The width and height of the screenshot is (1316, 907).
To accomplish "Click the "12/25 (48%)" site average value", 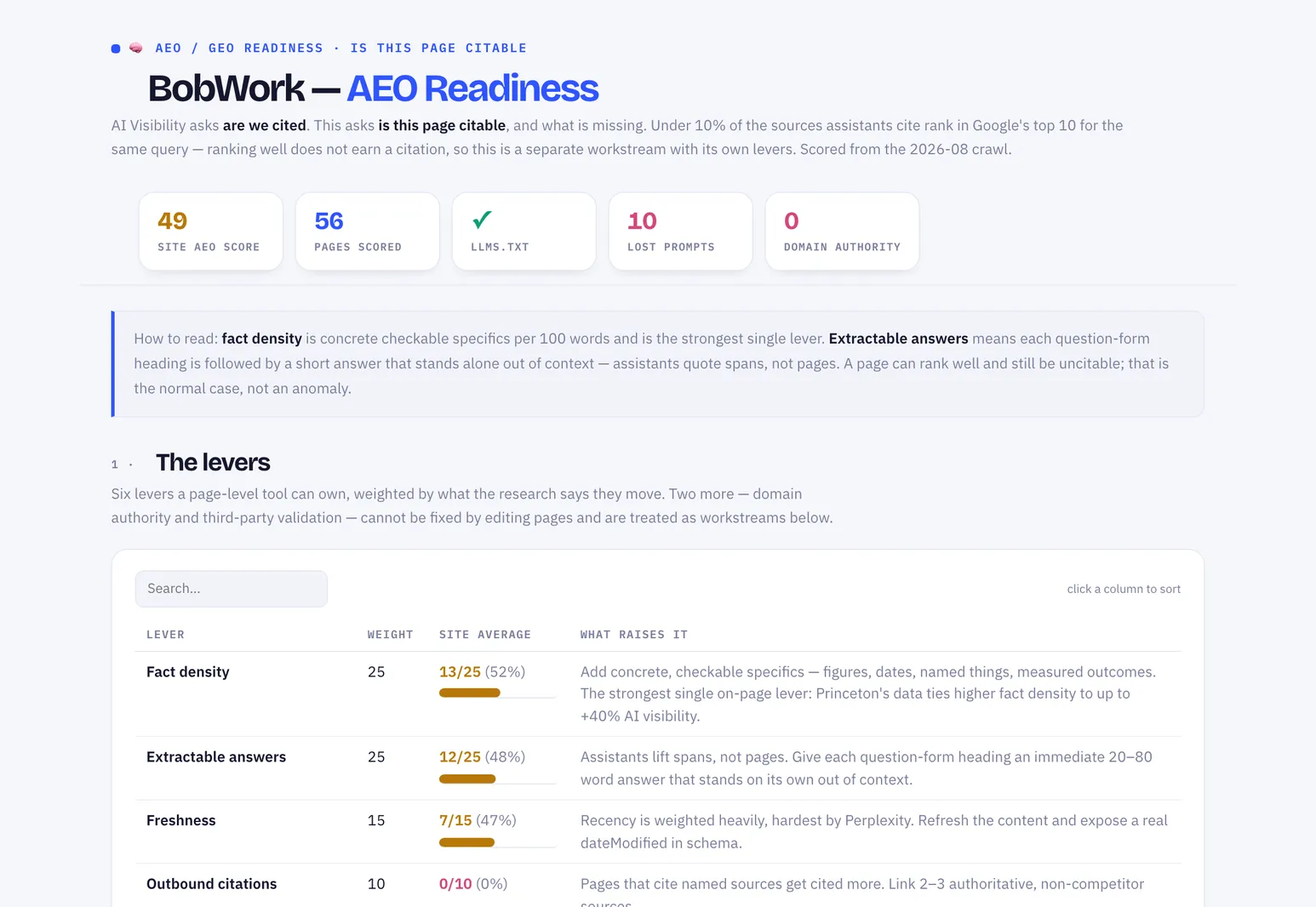I will pos(482,757).
